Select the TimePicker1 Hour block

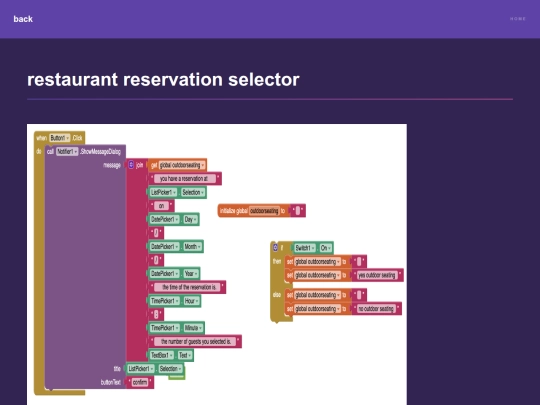pyautogui.click(x=174, y=301)
